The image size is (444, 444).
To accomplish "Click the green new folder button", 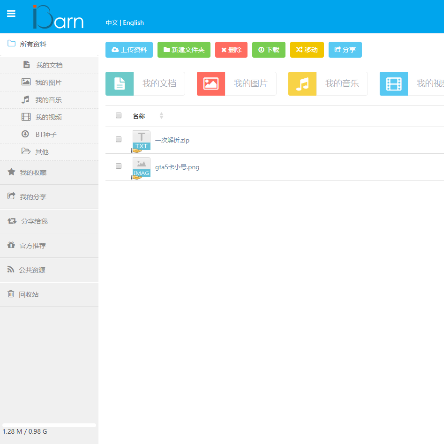I will (x=184, y=50).
